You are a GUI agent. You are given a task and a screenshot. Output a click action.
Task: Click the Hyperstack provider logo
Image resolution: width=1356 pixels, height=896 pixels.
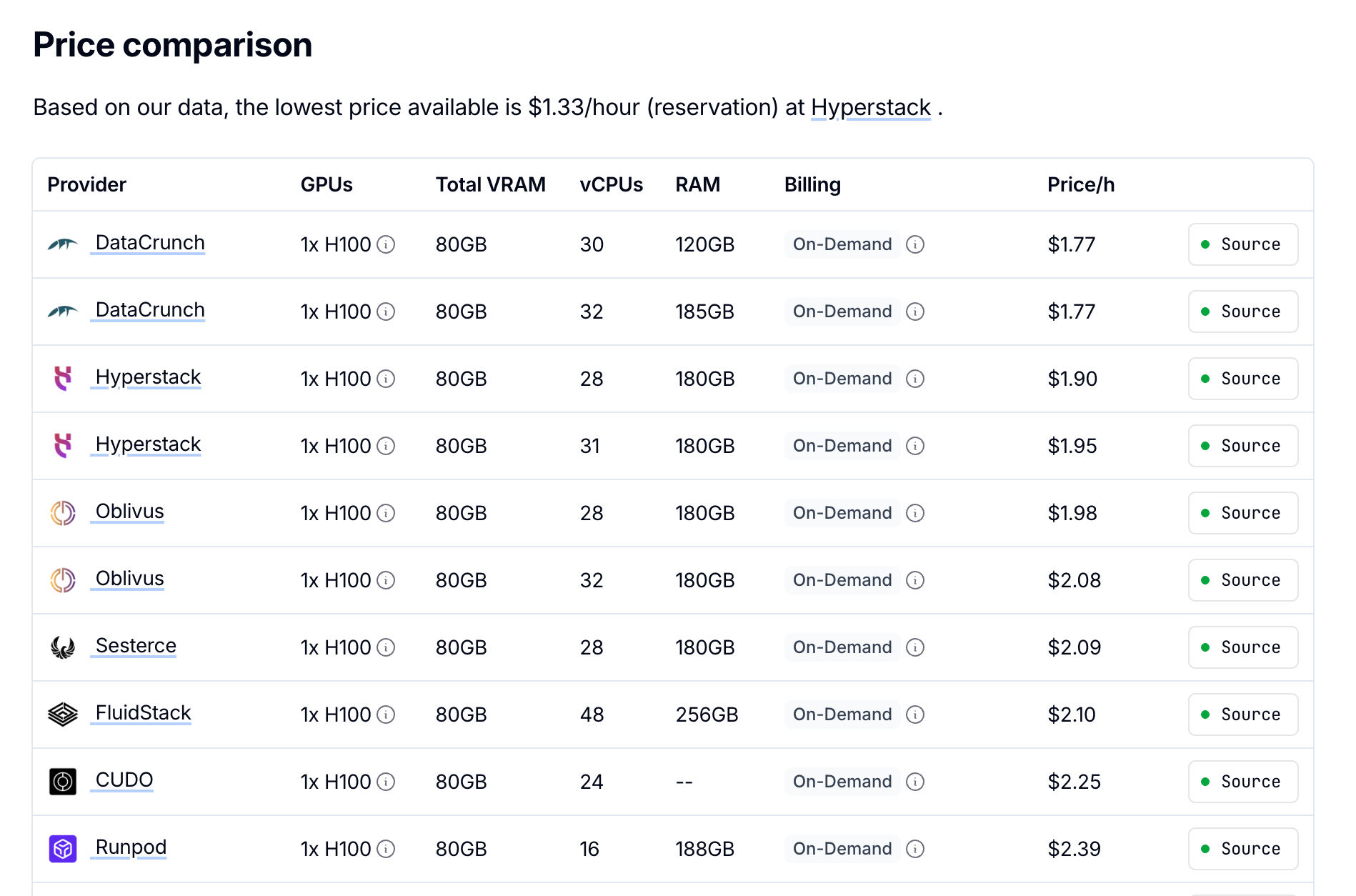pyautogui.click(x=63, y=378)
